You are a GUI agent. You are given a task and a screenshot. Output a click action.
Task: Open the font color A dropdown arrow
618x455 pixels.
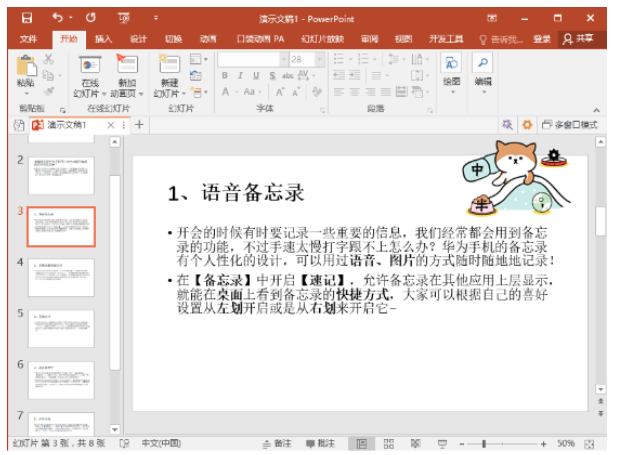coord(237,92)
